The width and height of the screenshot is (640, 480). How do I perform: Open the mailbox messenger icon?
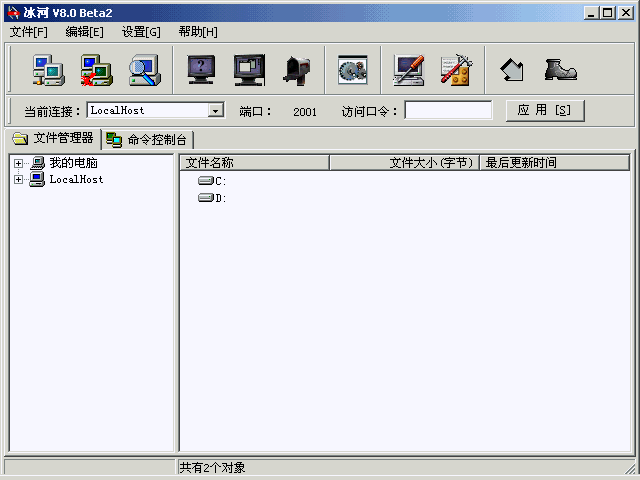pyautogui.click(x=297, y=69)
